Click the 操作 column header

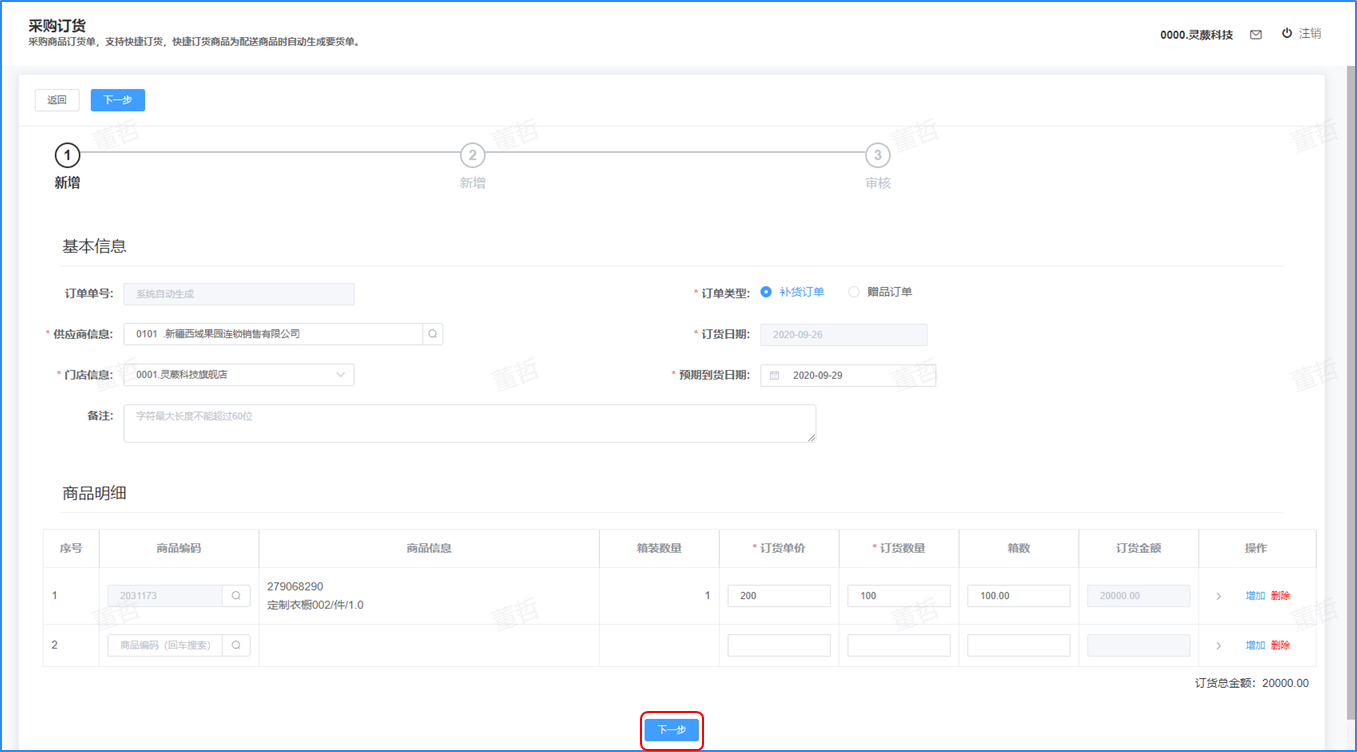tap(1256, 548)
